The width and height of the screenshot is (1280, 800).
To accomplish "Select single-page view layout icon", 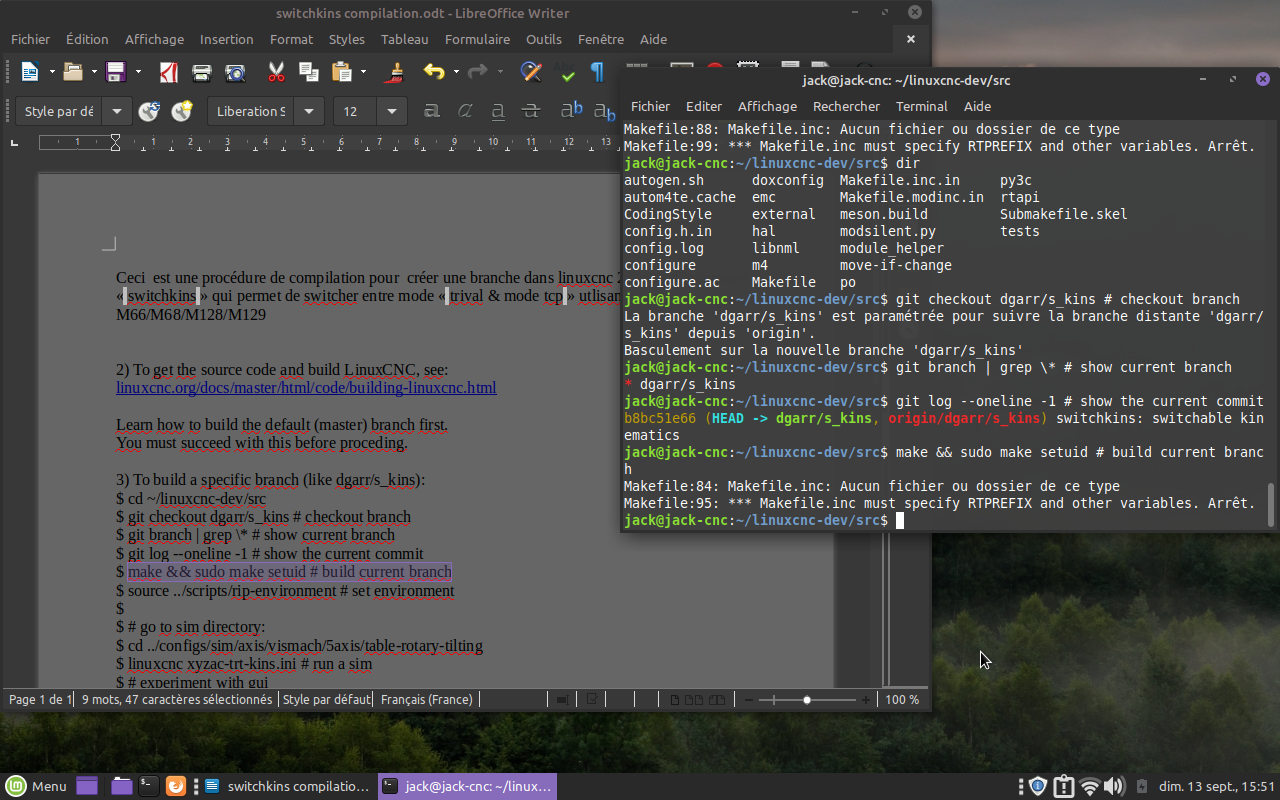I will (x=675, y=700).
